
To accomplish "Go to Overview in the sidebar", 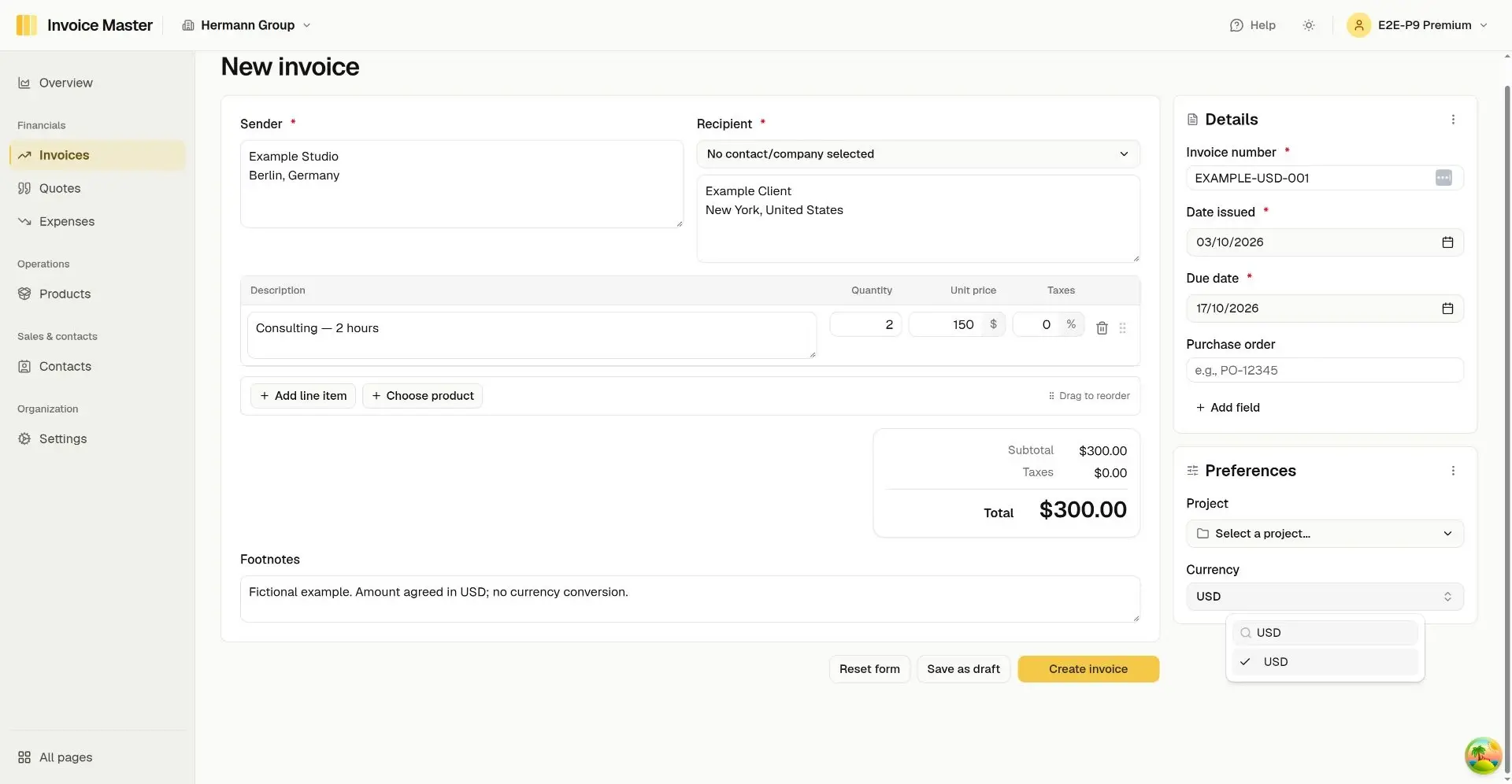I will coord(98,83).
